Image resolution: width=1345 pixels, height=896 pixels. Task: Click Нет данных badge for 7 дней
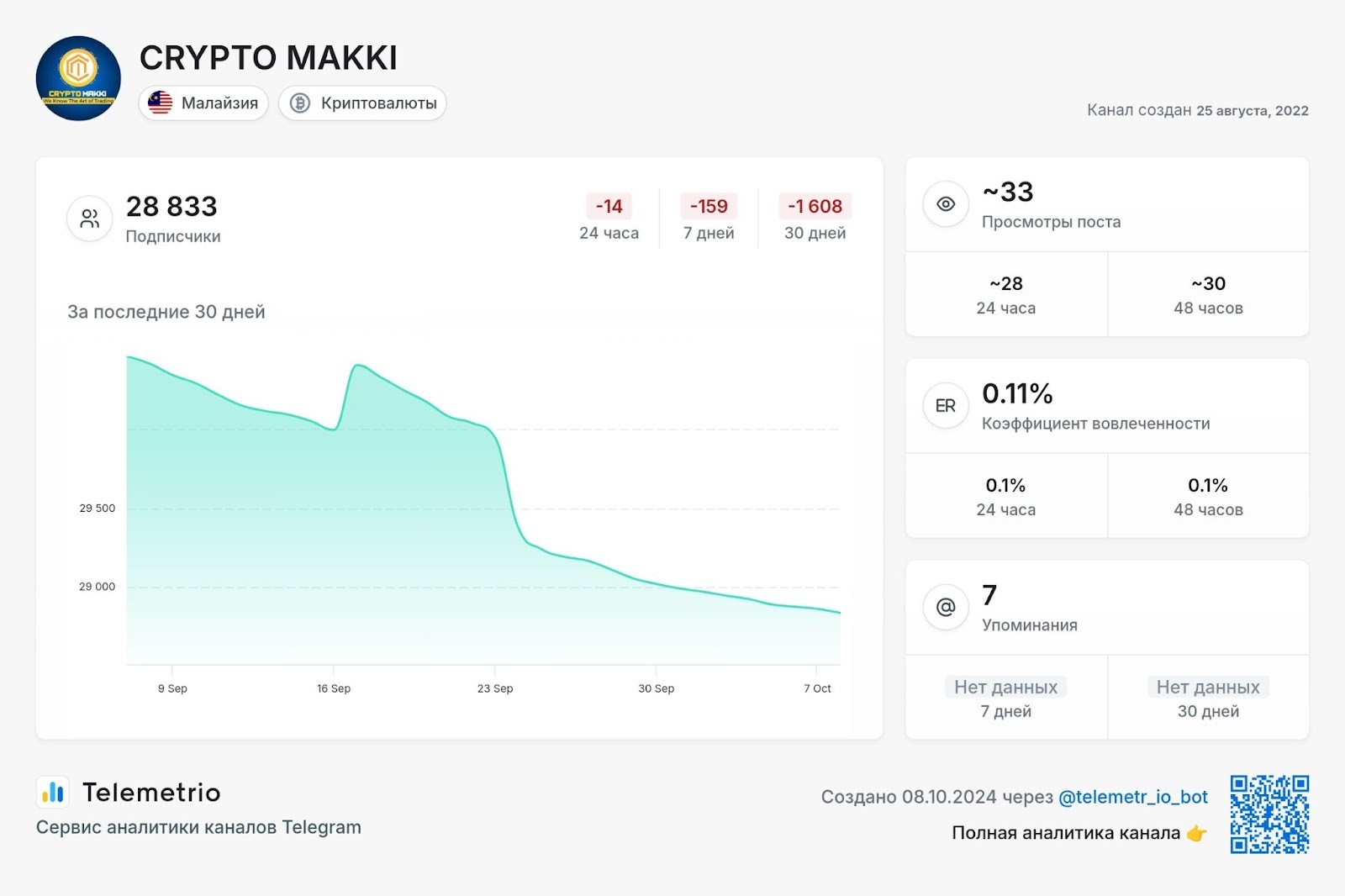pos(1006,687)
